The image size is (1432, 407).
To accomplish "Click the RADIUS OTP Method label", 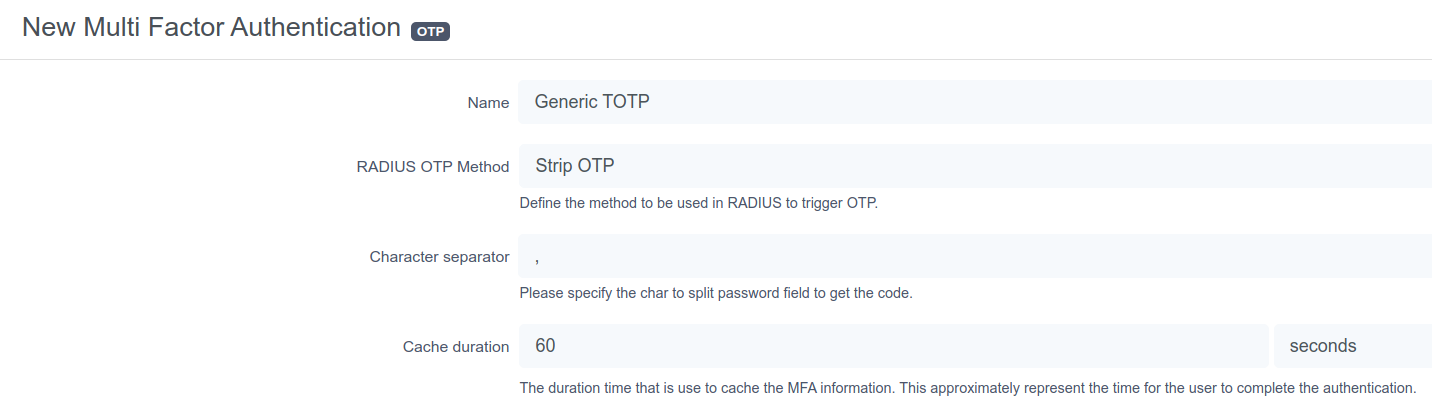I will tap(432, 167).
